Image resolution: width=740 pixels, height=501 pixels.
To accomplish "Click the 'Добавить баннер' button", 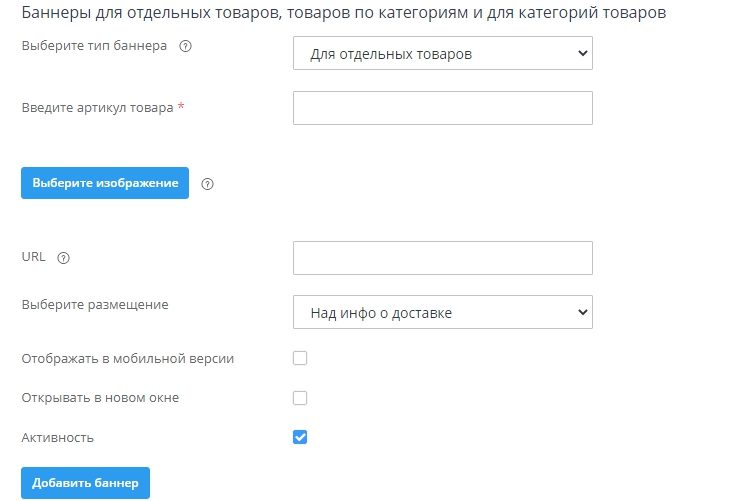I will pos(85,483).
